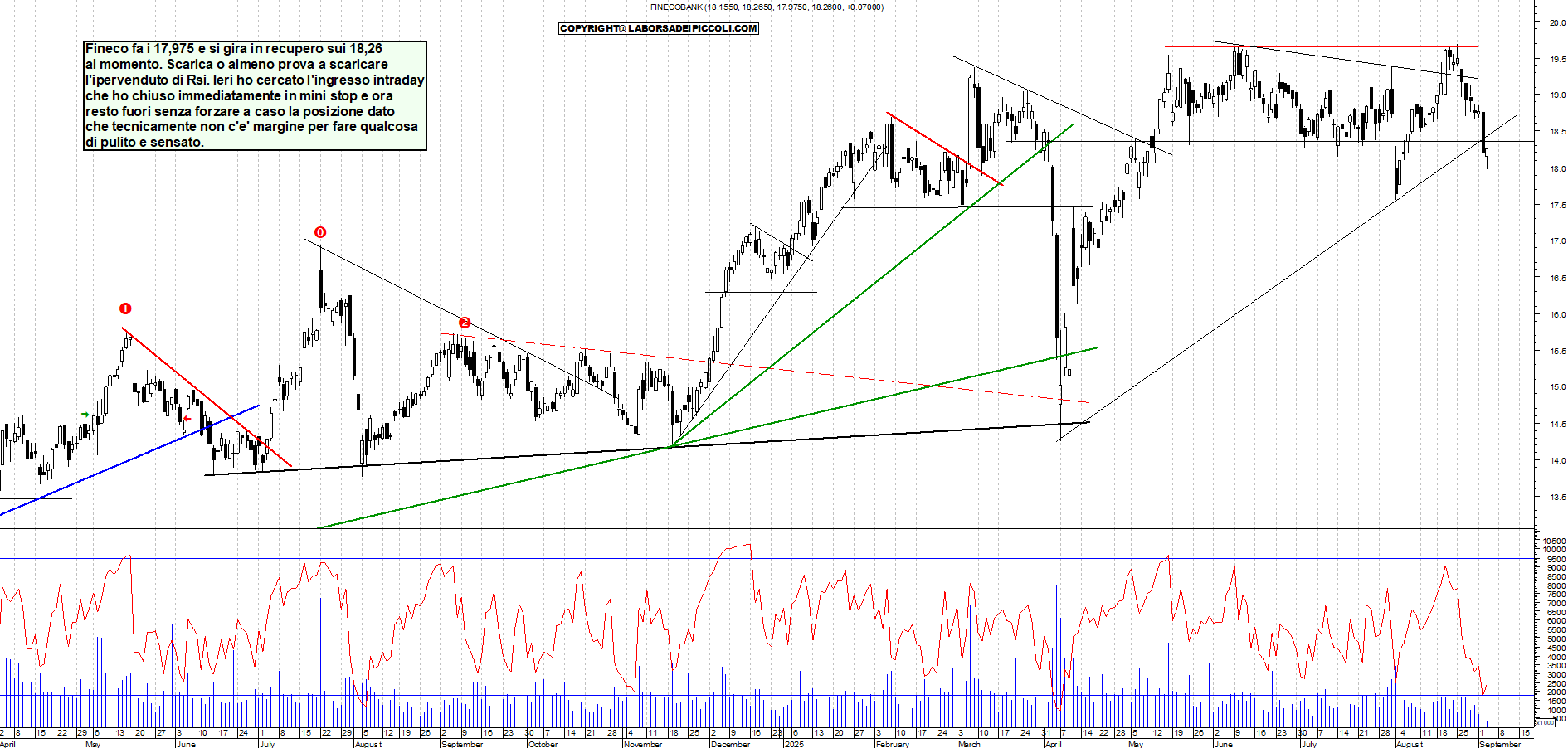Click the 20.0 price axis label
Image resolution: width=1568 pixels, height=748 pixels.
tap(1557, 23)
